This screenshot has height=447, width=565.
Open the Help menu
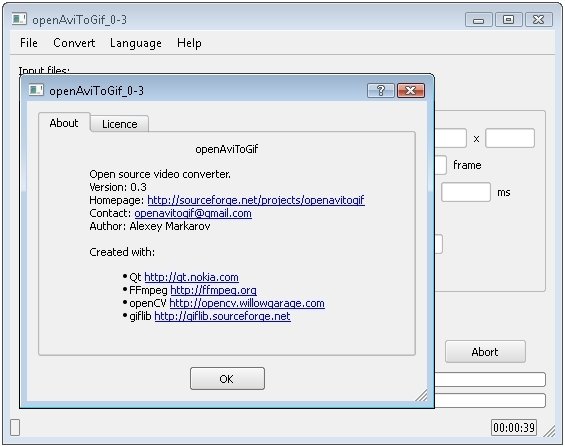point(189,43)
